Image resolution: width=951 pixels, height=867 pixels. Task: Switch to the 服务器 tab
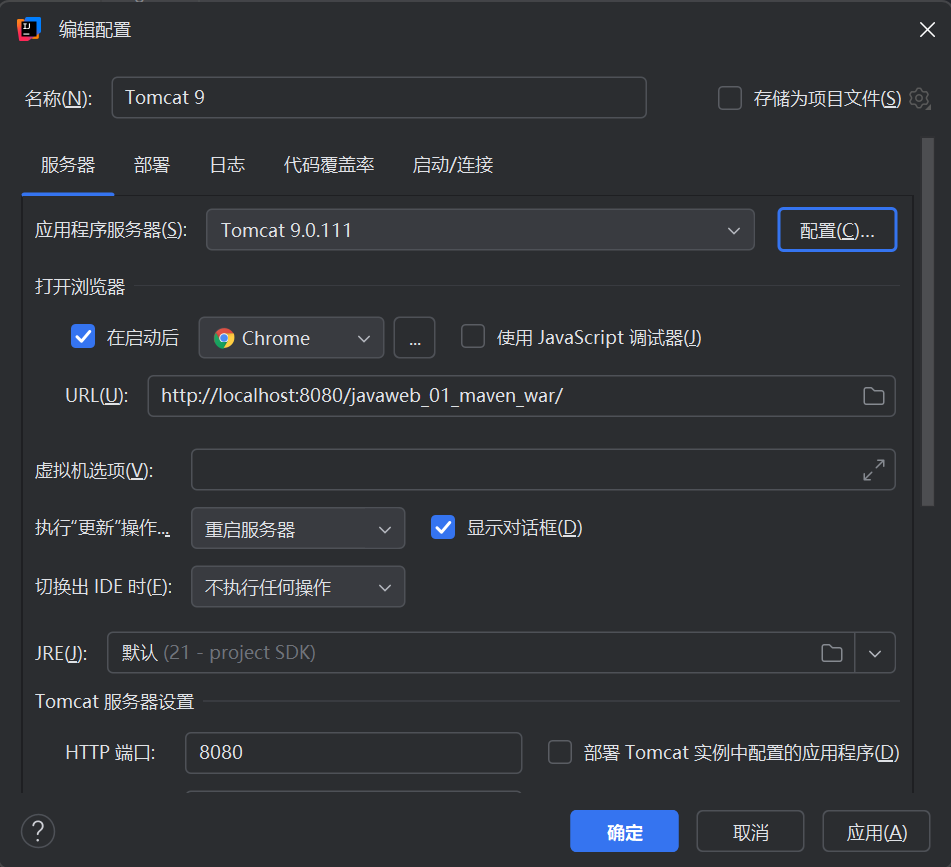(x=68, y=165)
